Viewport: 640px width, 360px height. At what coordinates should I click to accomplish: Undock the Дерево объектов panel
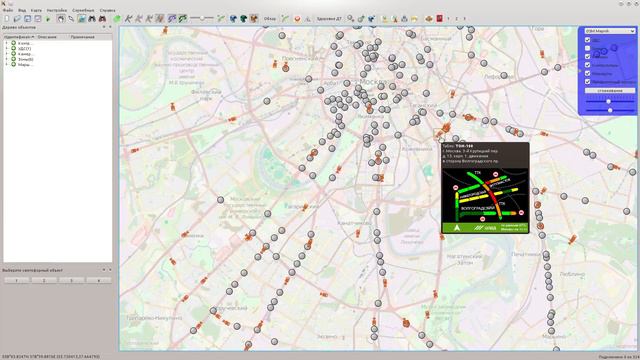pyautogui.click(x=104, y=27)
